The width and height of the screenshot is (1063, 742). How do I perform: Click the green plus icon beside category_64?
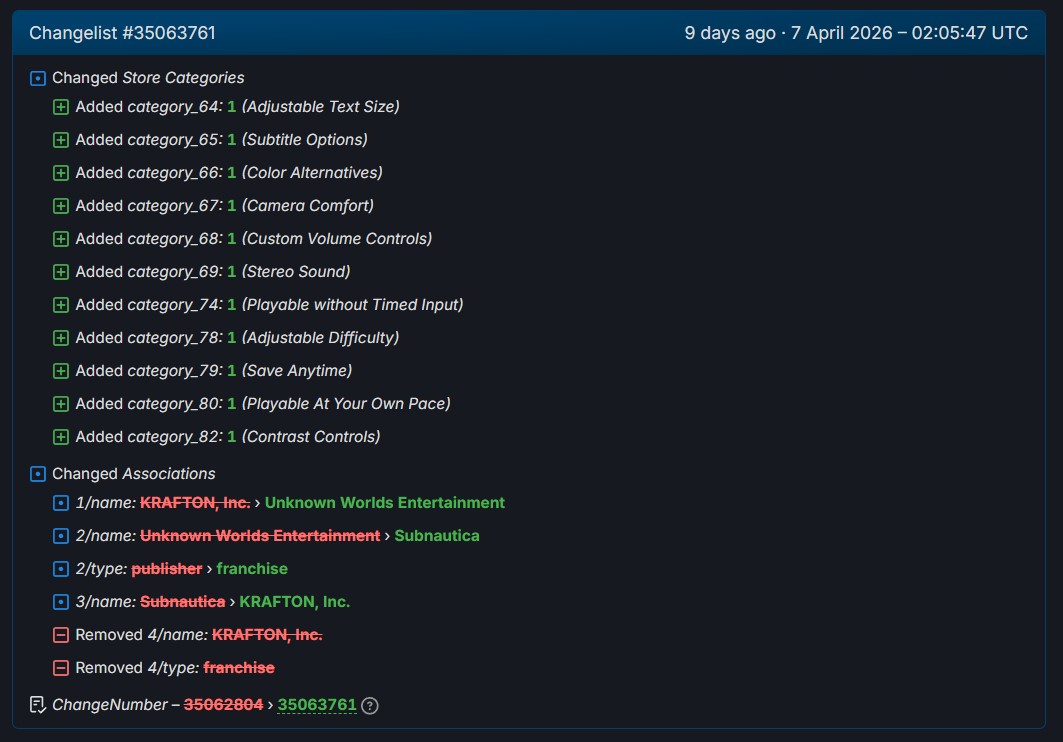click(61, 107)
